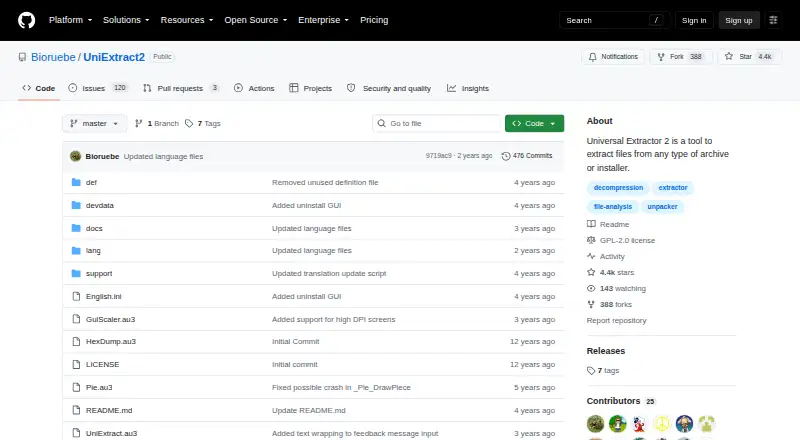Click the unpacker topic tag
800x440 pixels.
[662, 207]
